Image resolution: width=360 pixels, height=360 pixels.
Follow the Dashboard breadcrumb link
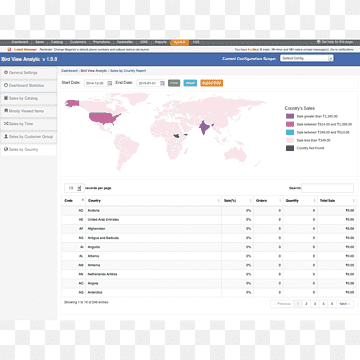tap(69, 71)
